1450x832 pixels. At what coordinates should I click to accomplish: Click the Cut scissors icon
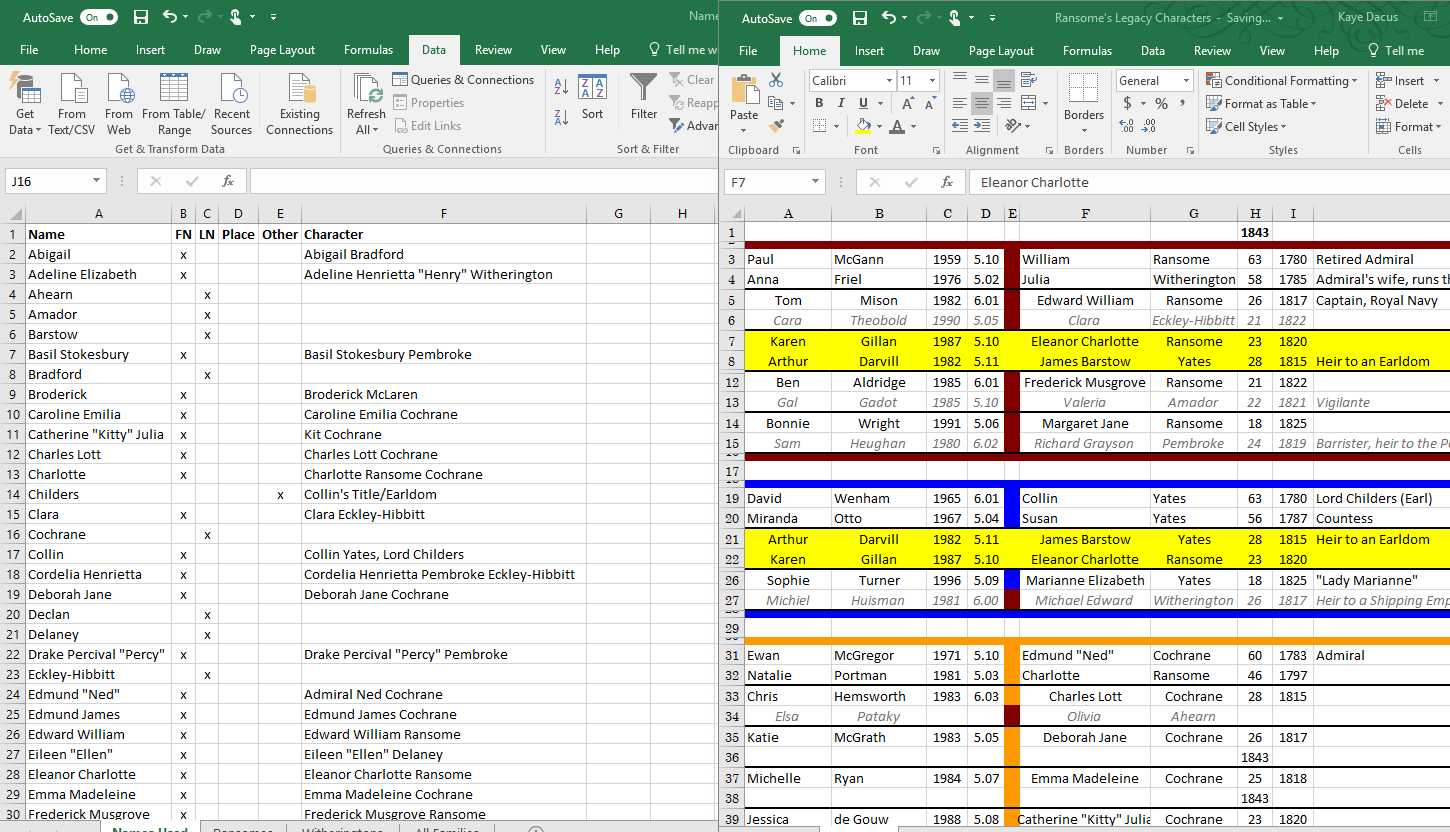(776, 80)
